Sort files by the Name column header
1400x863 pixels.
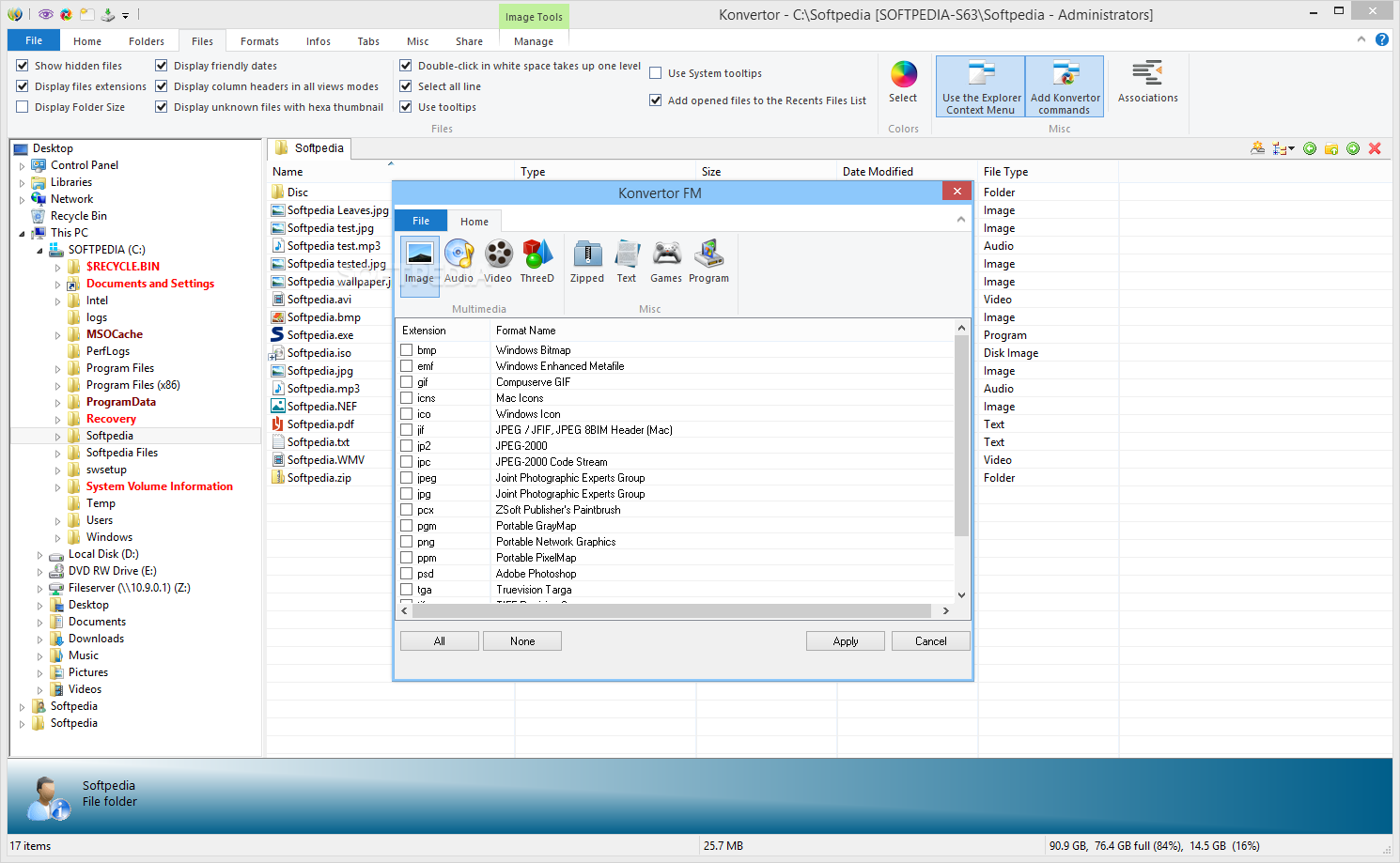click(392, 172)
